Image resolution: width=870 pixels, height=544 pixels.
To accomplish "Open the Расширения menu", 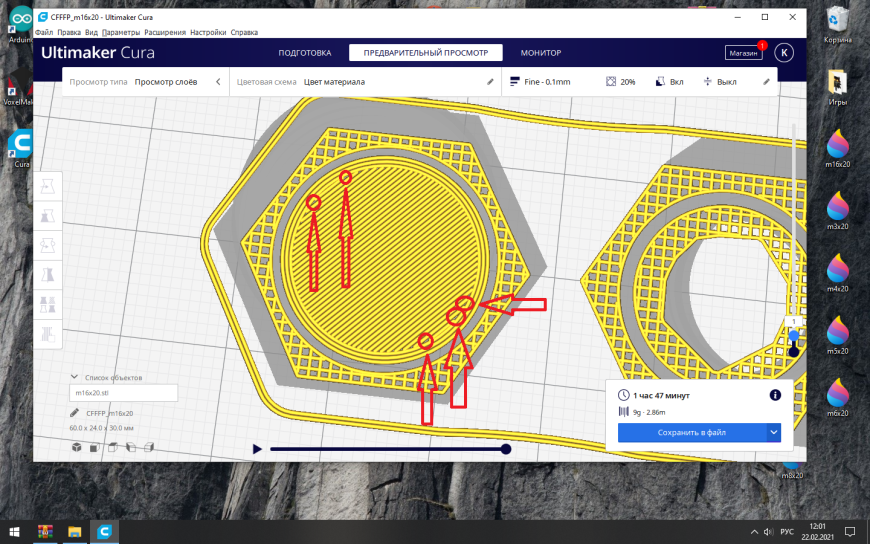I will (165, 32).
